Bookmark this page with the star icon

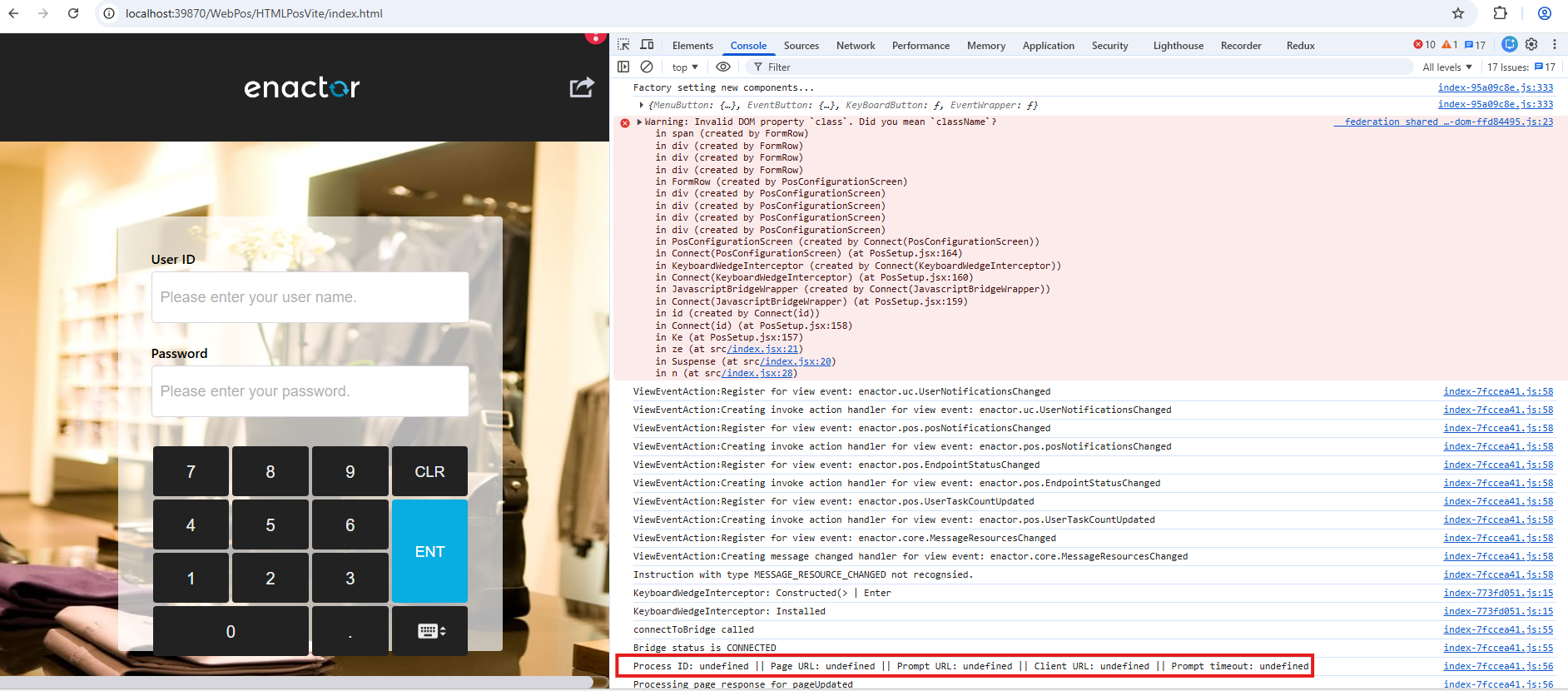tap(1458, 13)
